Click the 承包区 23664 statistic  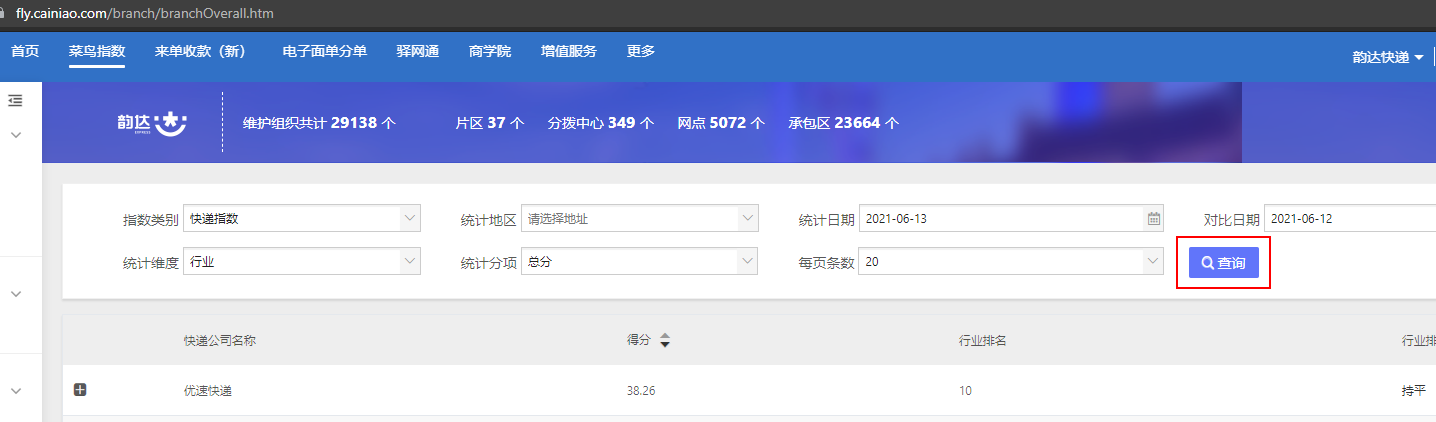[x=843, y=123]
